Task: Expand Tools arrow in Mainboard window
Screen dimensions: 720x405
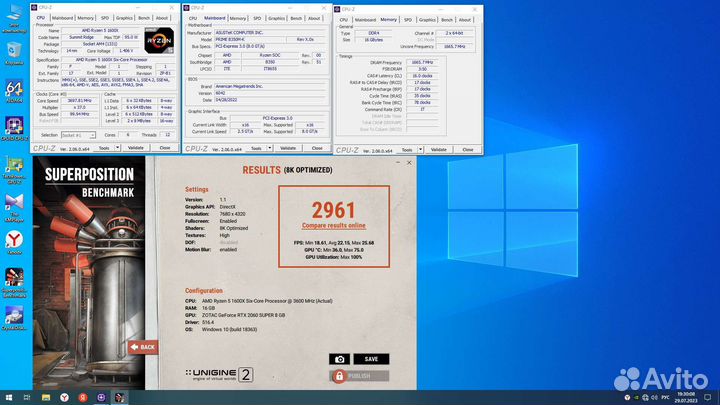Action: (x=270, y=148)
